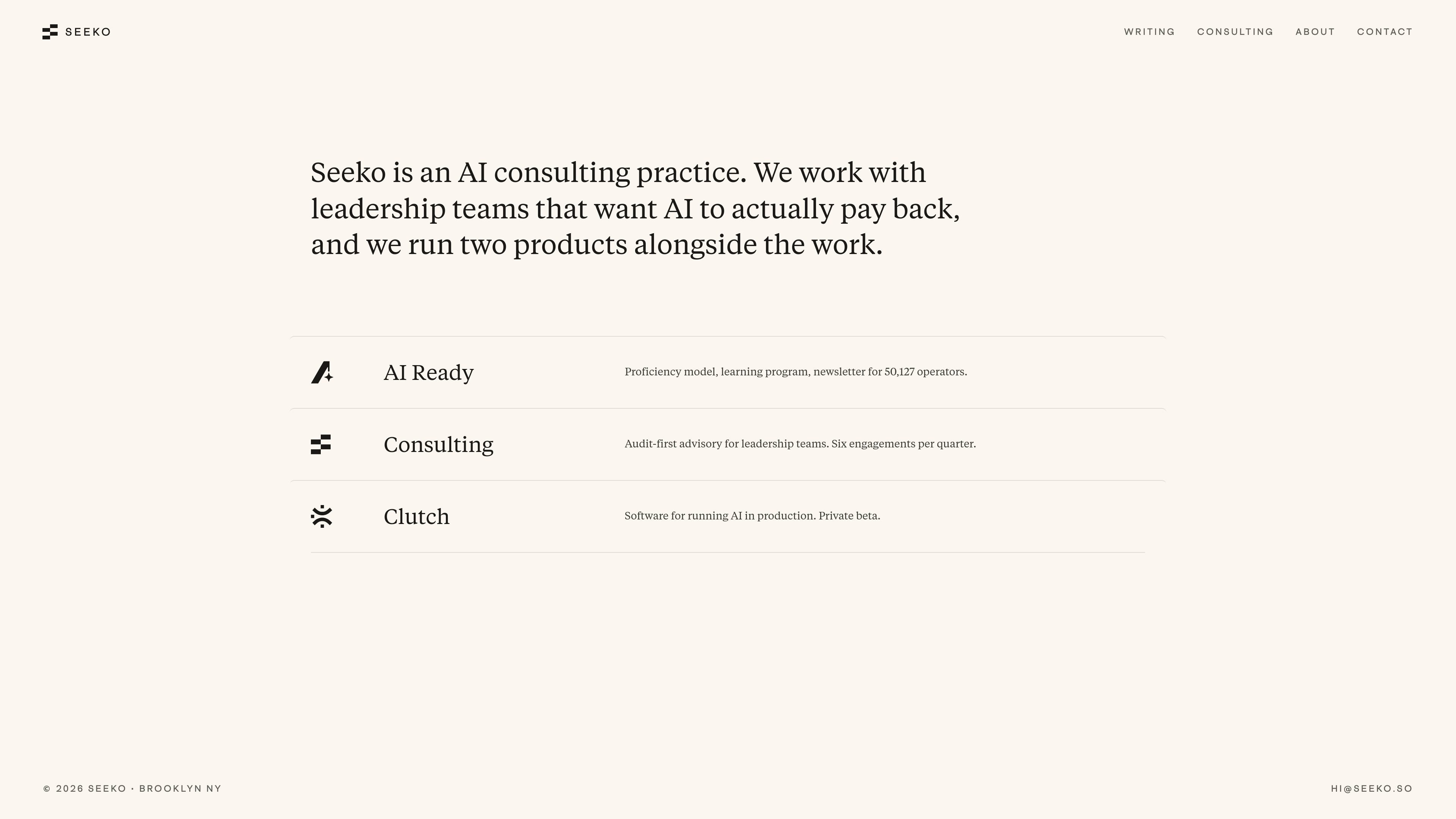1456x819 pixels.
Task: Click the audit-first advisory description text
Action: (800, 444)
